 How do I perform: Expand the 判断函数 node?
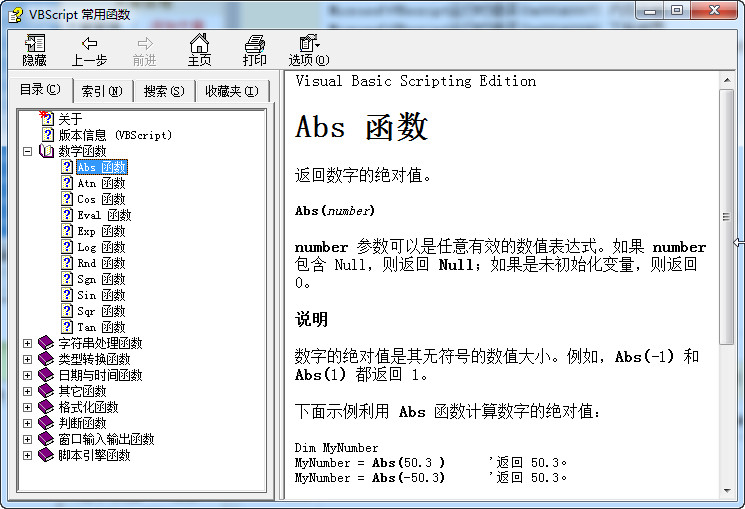pyautogui.click(x=28, y=423)
